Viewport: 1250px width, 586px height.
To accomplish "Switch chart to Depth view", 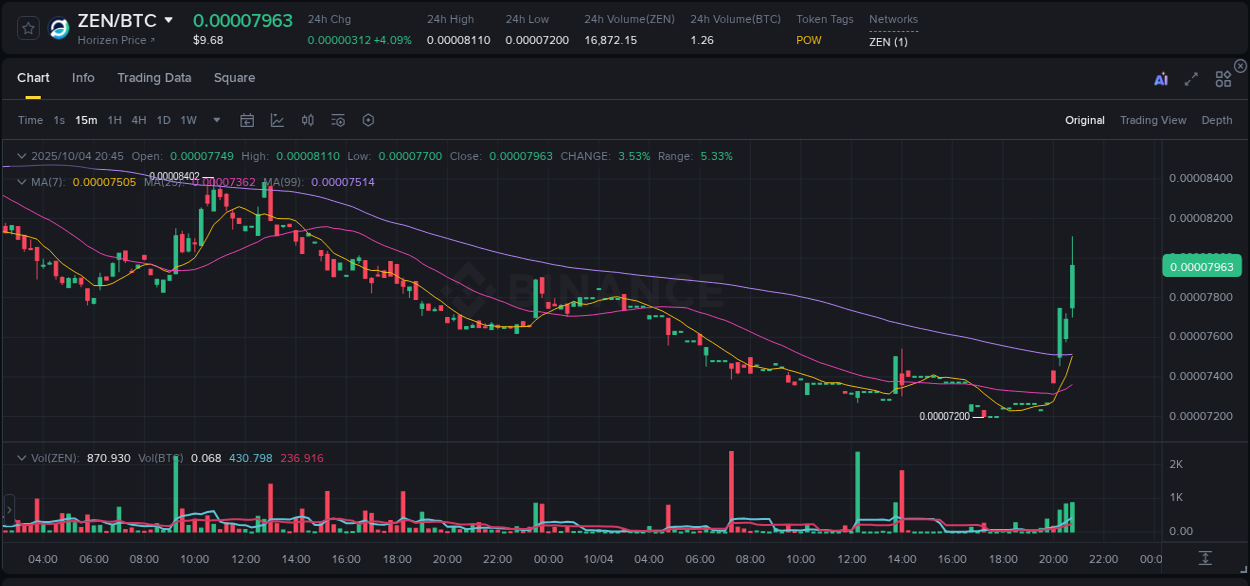I will point(1217,120).
